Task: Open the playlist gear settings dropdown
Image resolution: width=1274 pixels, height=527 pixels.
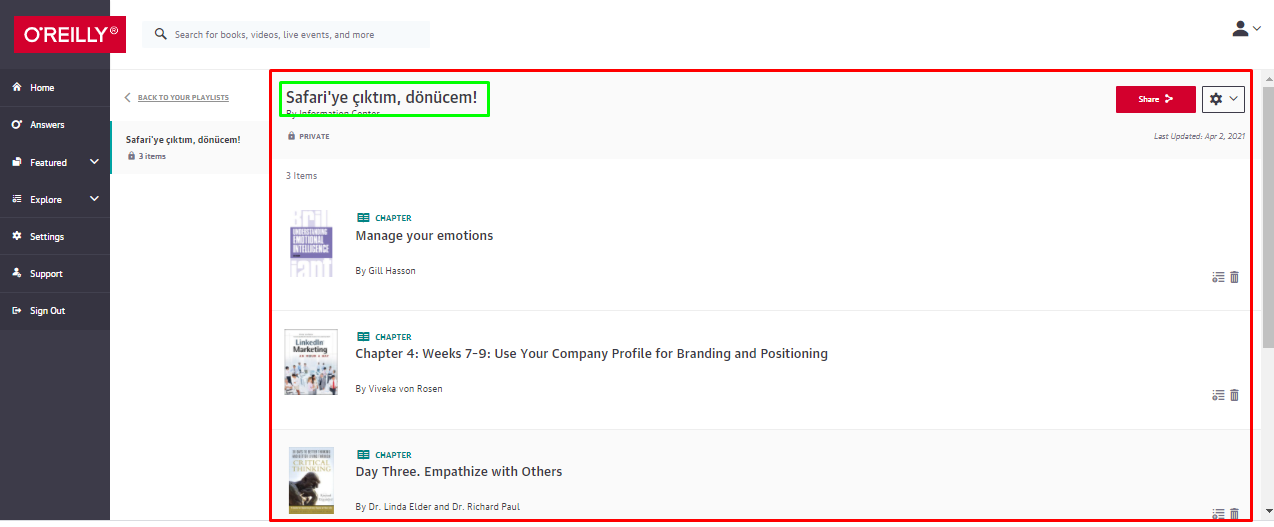Action: click(1223, 99)
